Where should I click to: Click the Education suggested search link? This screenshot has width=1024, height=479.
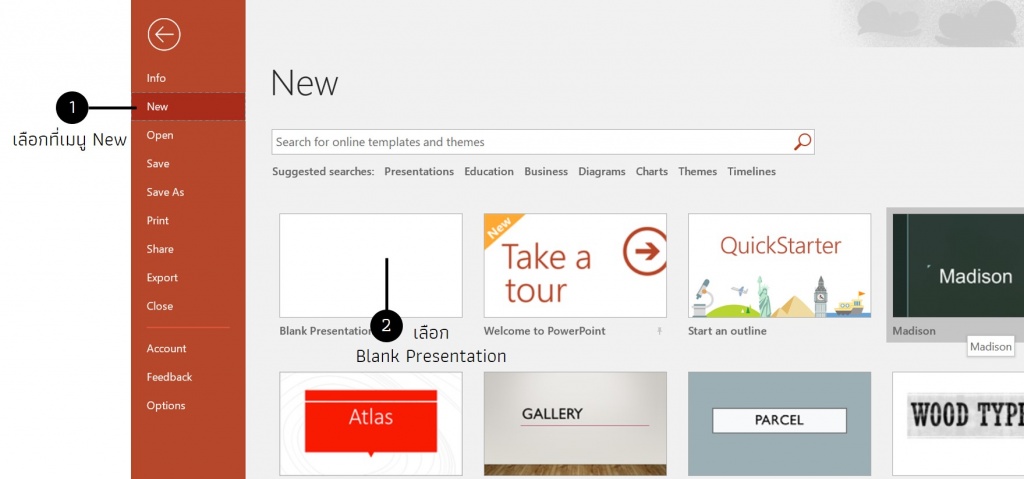tap(488, 172)
